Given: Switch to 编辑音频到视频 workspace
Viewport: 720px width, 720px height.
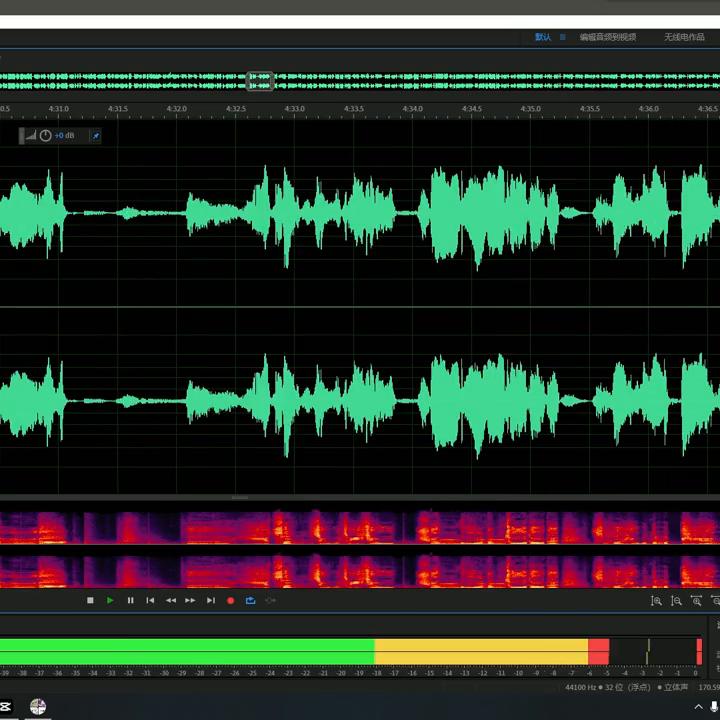Looking at the screenshot, I should click(607, 37).
